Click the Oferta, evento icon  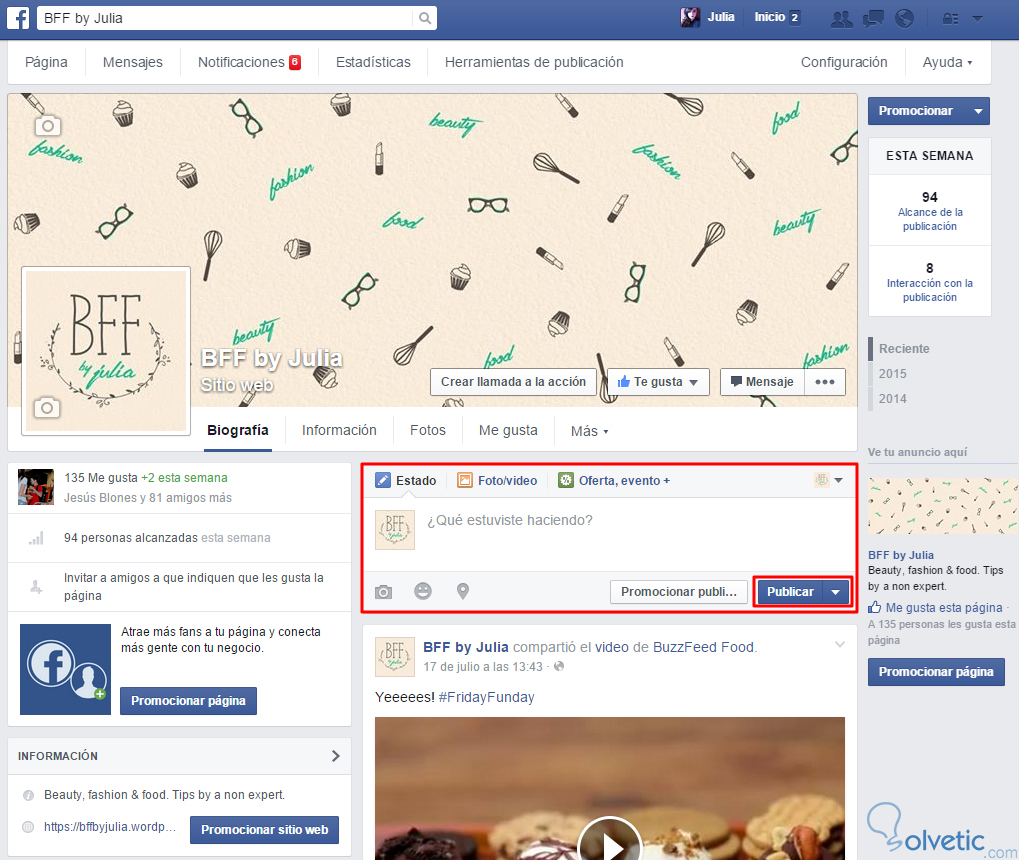[566, 480]
